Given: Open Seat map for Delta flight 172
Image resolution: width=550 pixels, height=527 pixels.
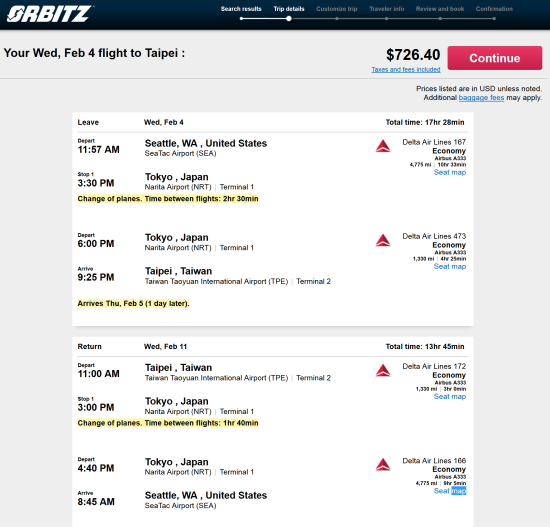Looking at the screenshot, I should pos(450,396).
